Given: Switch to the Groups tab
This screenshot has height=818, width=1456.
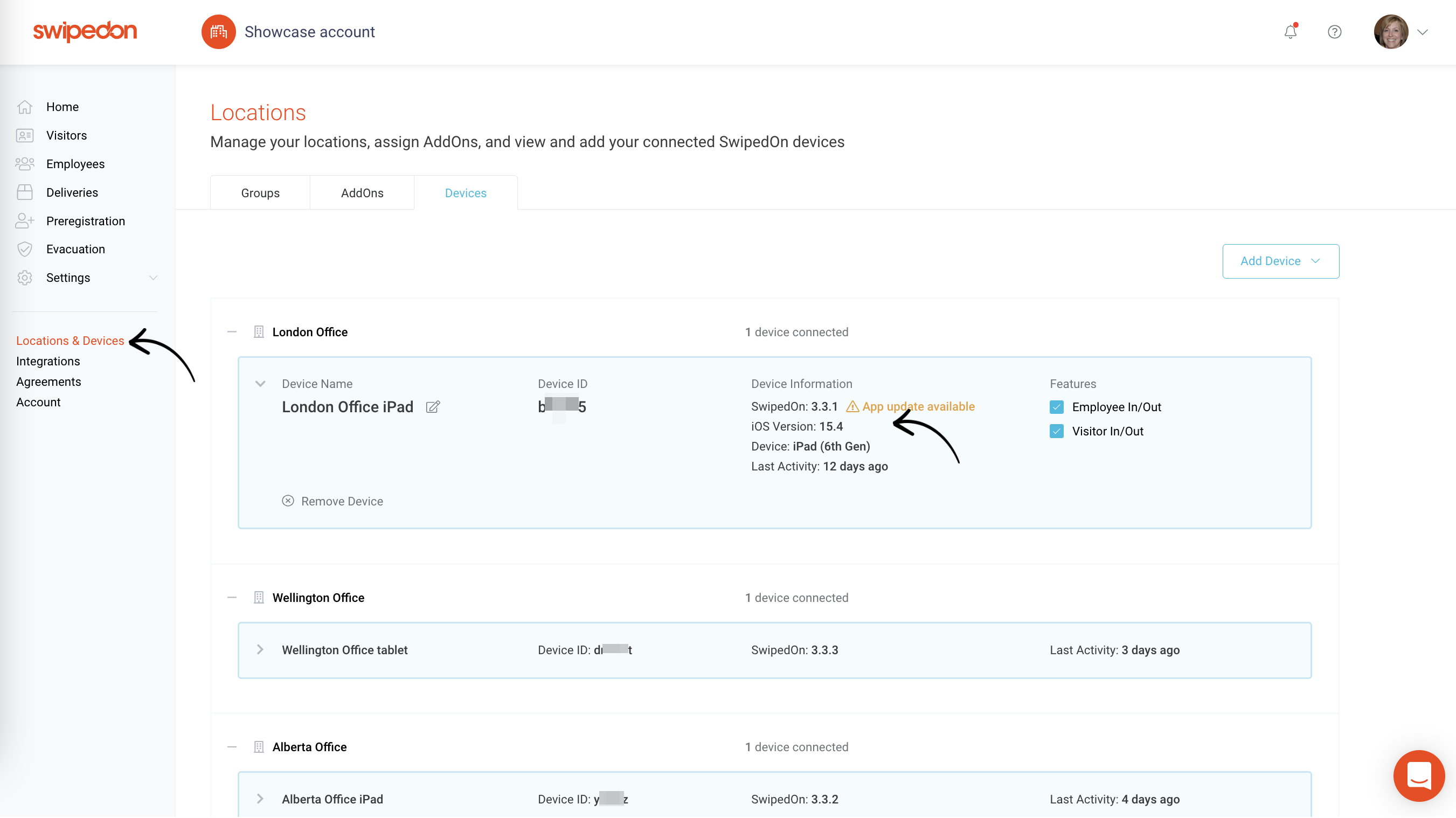Looking at the screenshot, I should 260,192.
